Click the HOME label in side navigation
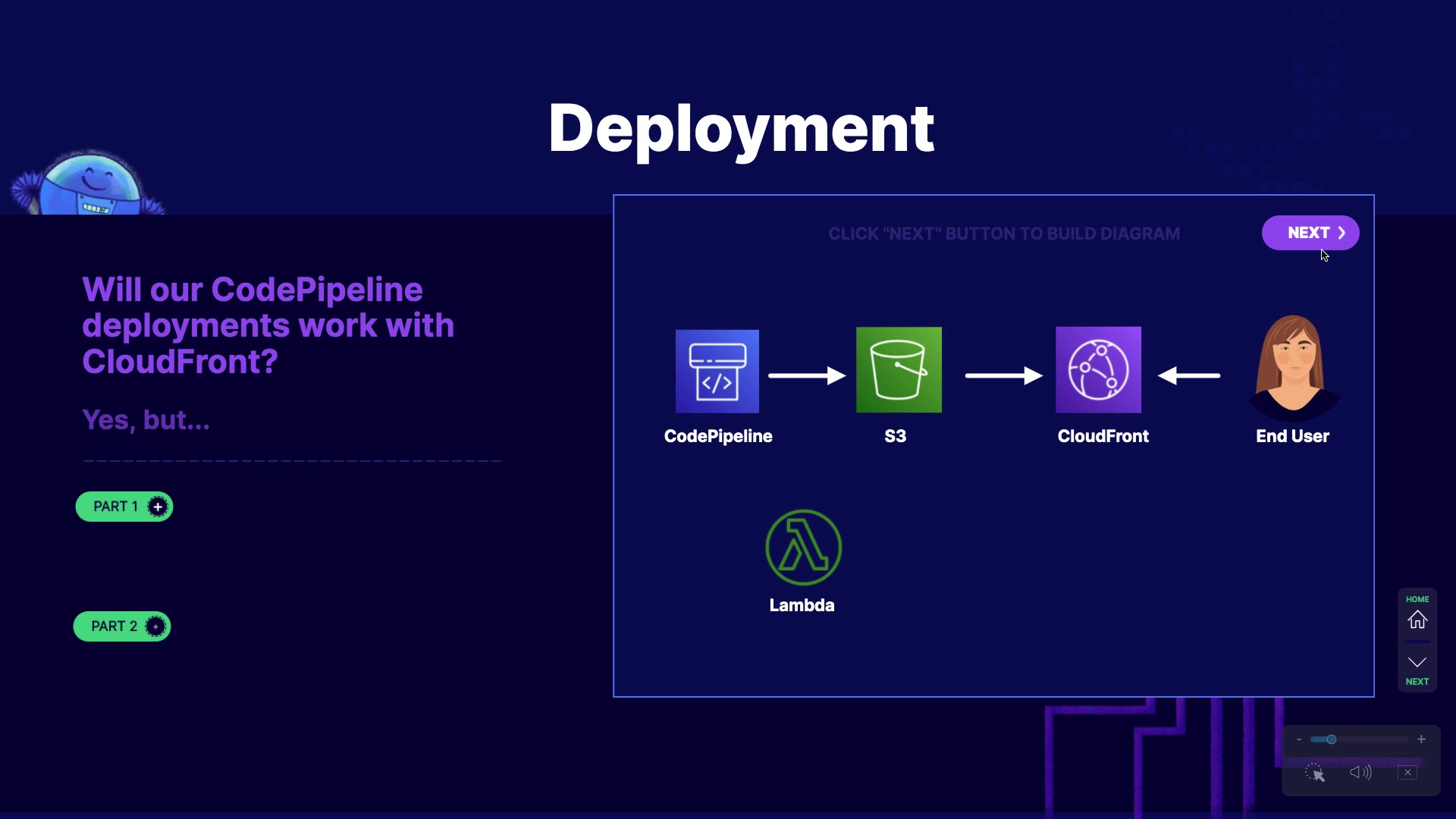 pos(1417,599)
